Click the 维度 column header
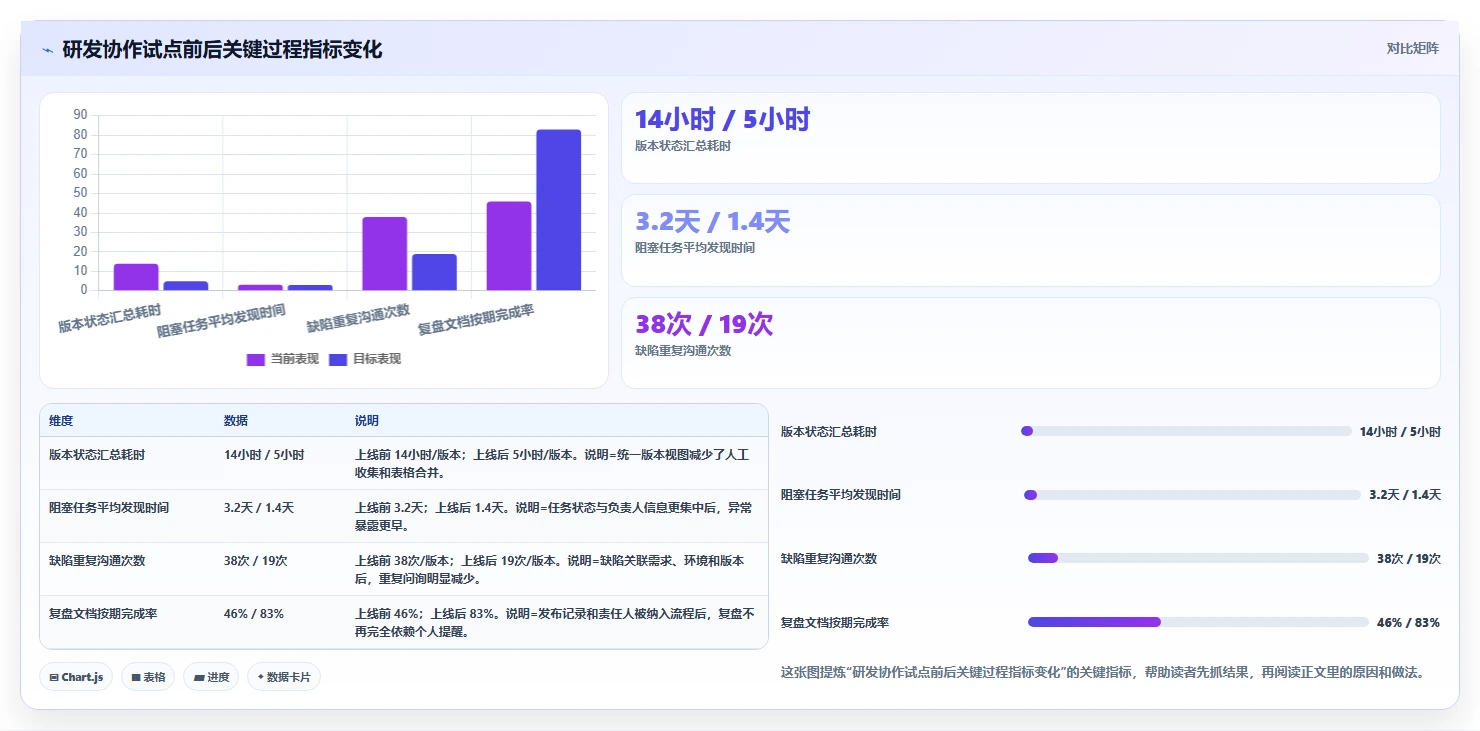 61,421
